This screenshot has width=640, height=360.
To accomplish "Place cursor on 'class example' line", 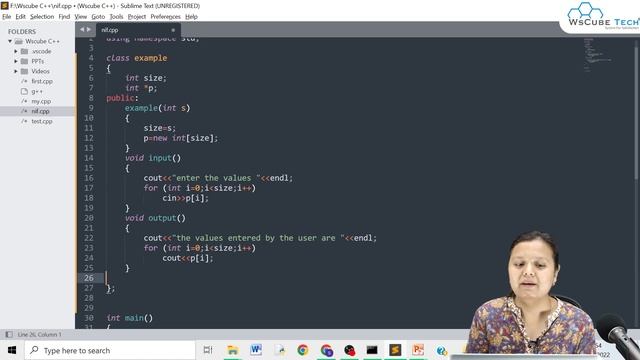I will (137, 58).
